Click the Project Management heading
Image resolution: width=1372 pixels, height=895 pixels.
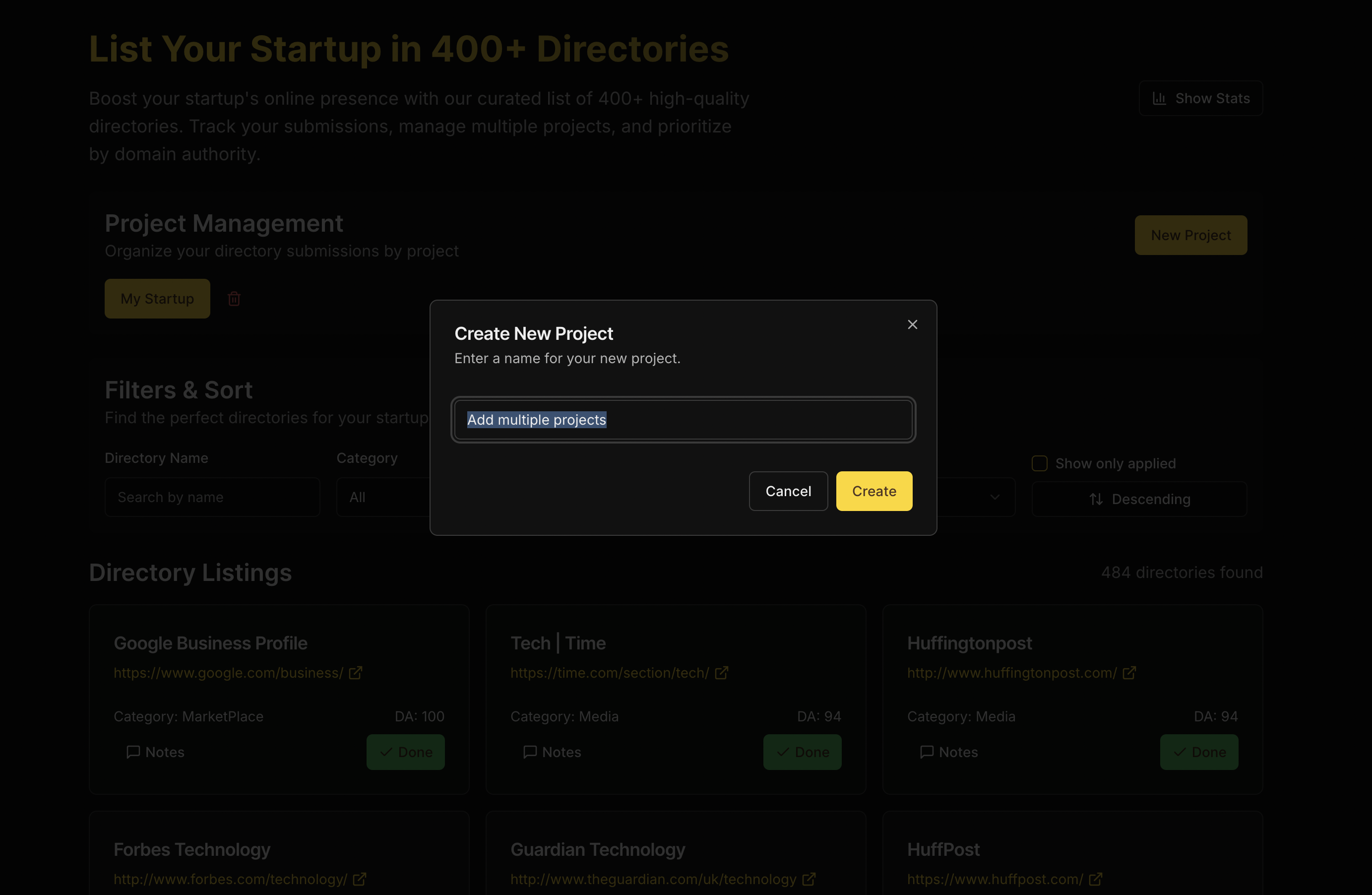pyautogui.click(x=224, y=224)
